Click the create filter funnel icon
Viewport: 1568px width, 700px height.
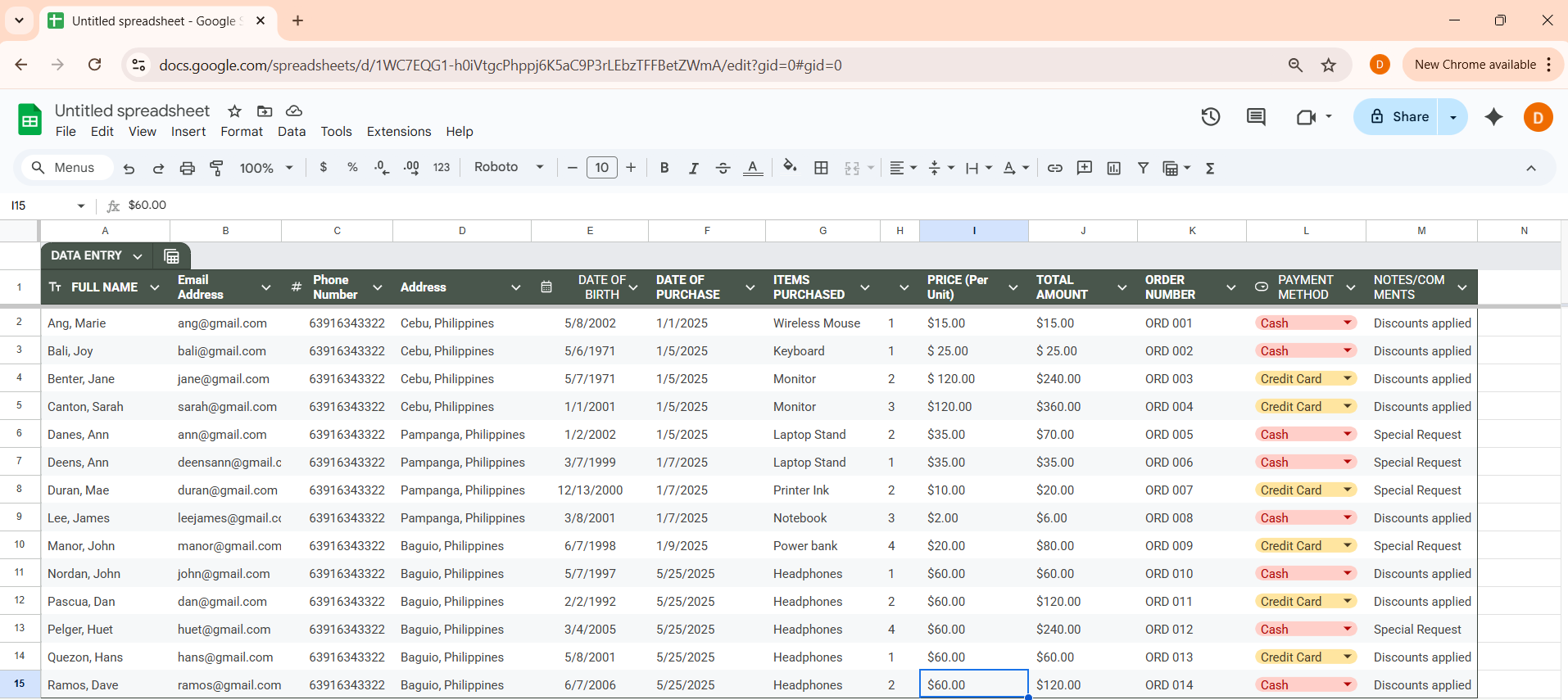(1143, 168)
